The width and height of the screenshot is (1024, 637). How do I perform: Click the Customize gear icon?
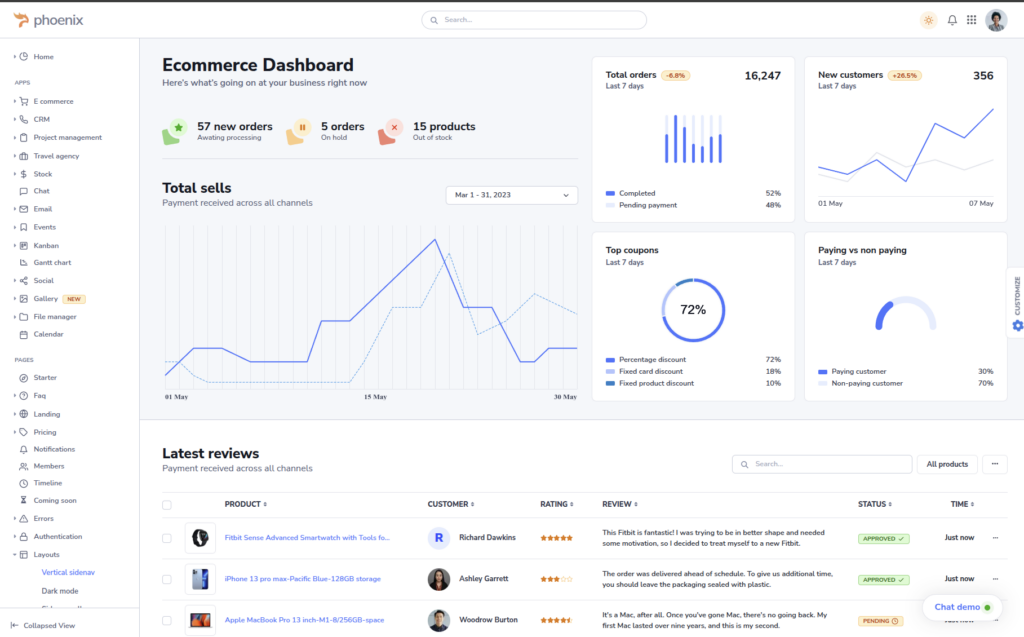coord(1017,325)
